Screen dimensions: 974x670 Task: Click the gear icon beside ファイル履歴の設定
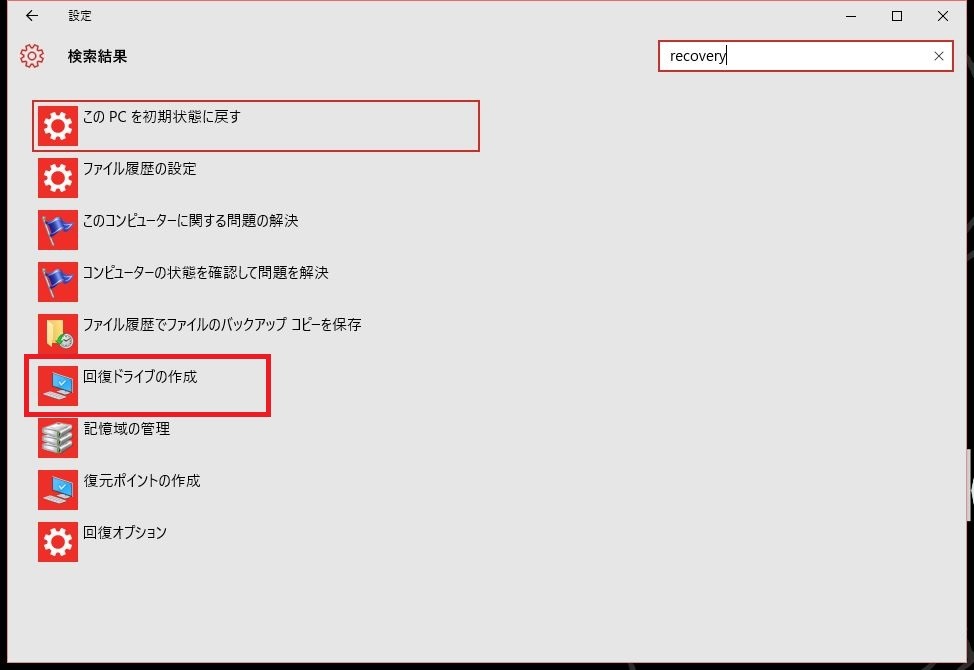[58, 178]
